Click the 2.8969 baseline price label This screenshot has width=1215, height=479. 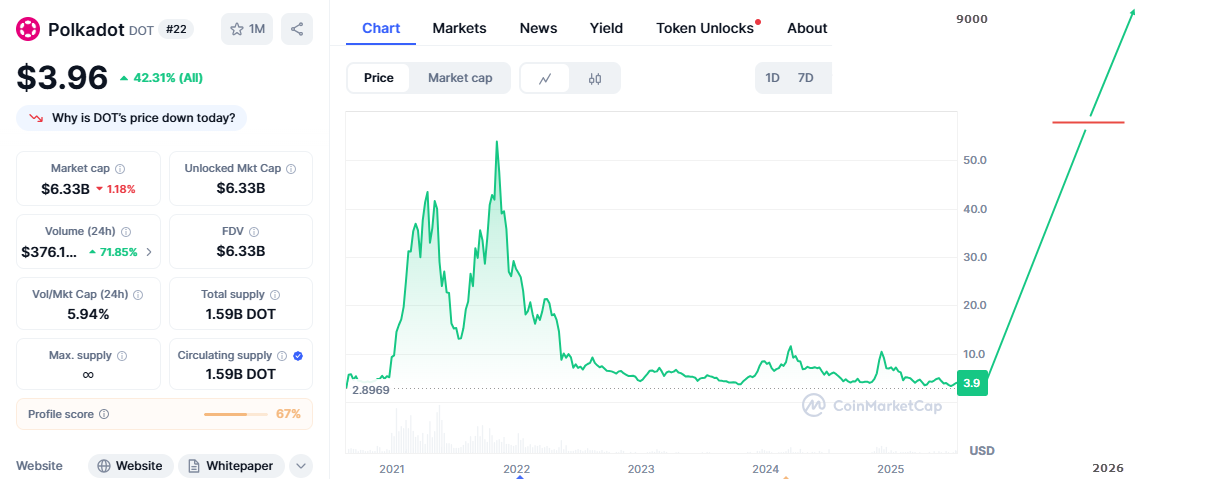371,389
